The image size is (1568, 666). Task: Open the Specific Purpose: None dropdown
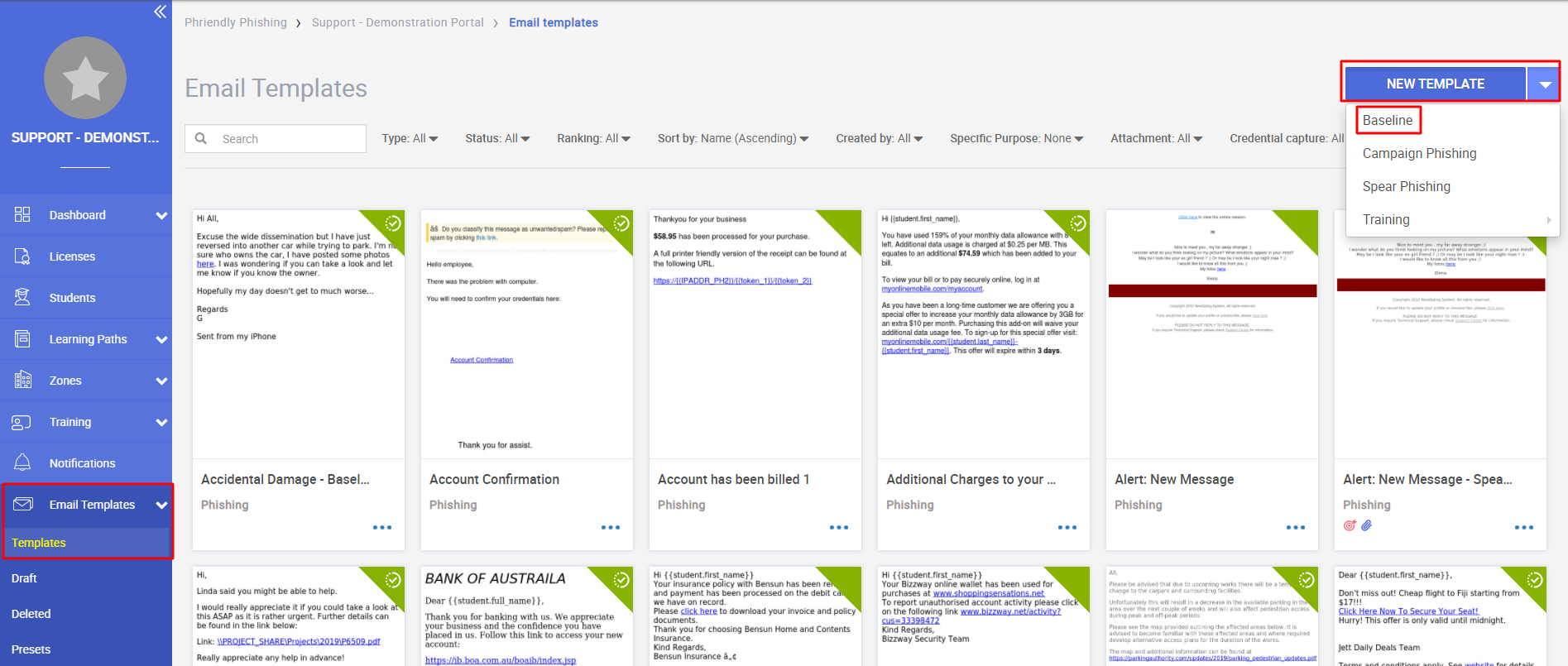pyautogui.click(x=1016, y=138)
